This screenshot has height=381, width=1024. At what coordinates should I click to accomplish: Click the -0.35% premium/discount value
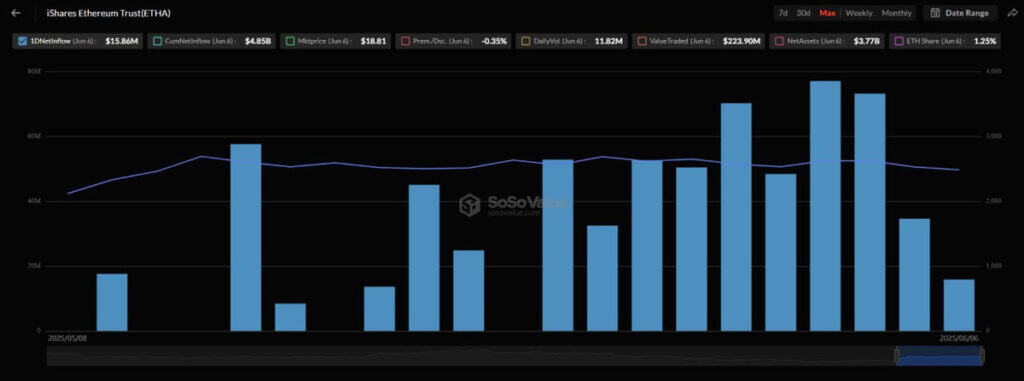[494, 41]
